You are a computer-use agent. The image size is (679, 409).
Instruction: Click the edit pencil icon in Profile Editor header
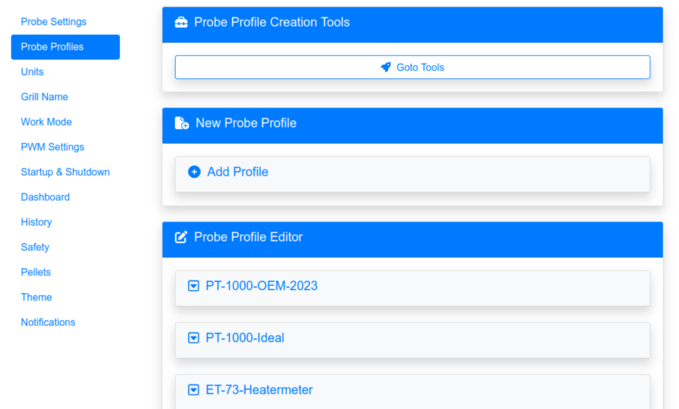point(181,237)
